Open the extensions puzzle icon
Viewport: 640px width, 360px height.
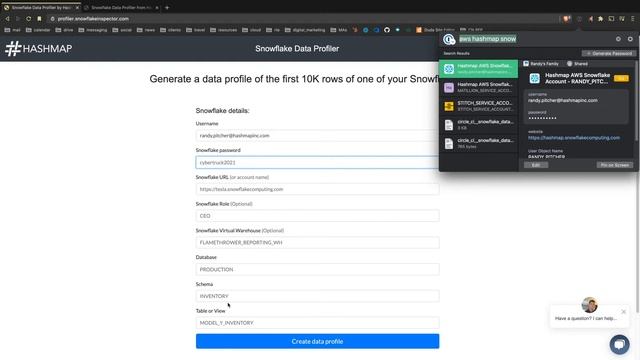600,19
